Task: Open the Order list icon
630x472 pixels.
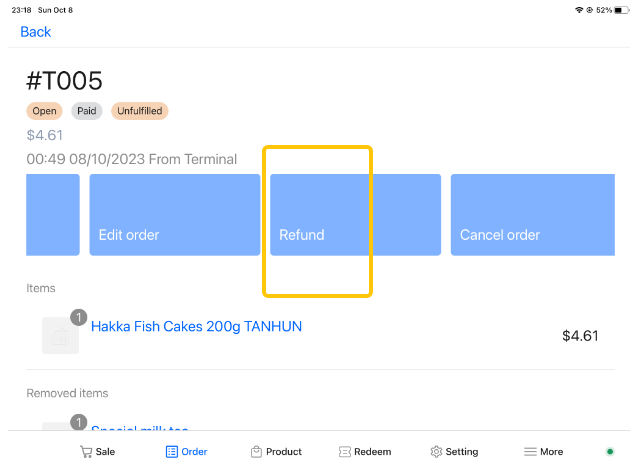Action: pos(172,452)
